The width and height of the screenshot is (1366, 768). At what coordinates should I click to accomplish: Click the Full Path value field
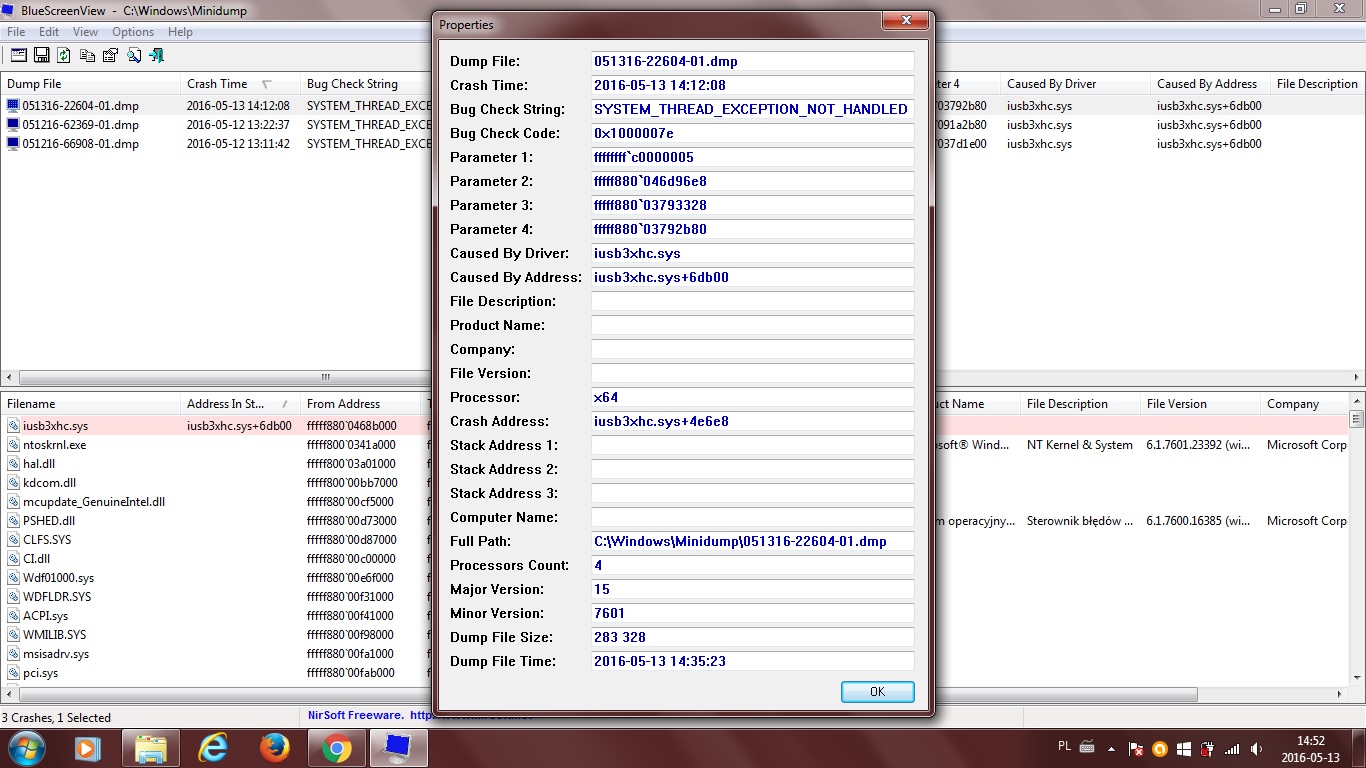click(x=753, y=541)
